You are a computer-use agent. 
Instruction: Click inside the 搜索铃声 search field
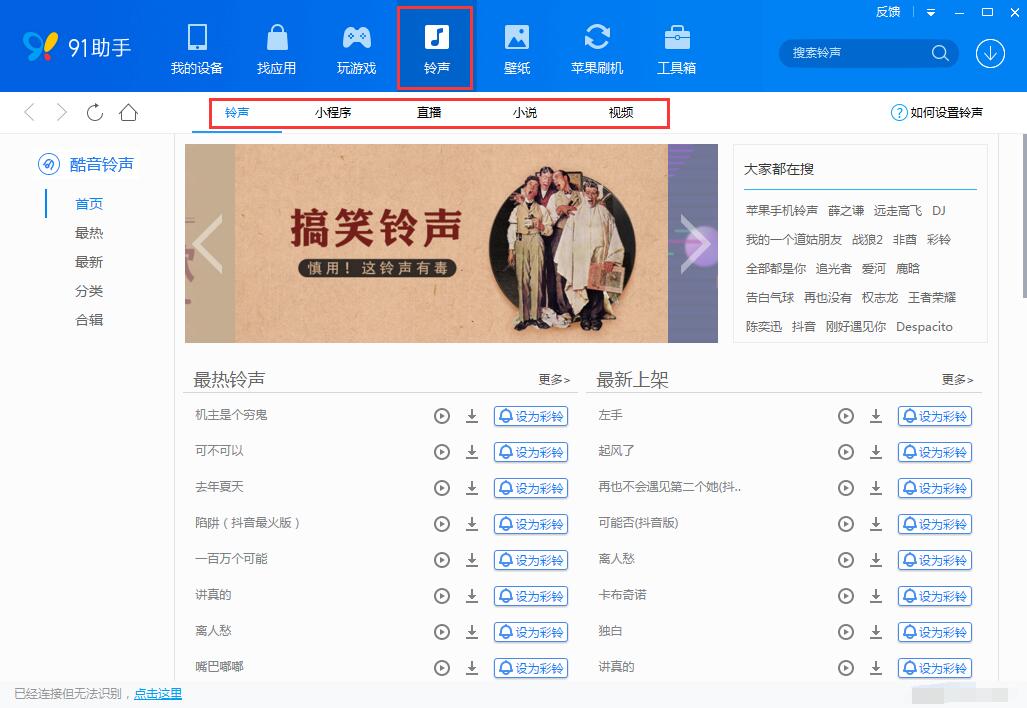coord(860,53)
